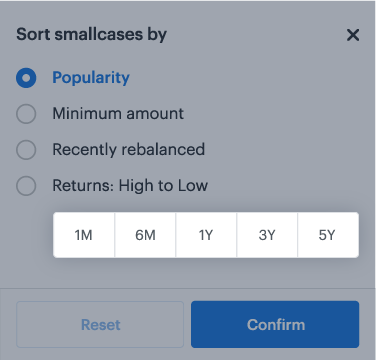Screen dimensions: 376x360
Task: Choose the 3Y returns period
Action: pyautogui.click(x=267, y=235)
